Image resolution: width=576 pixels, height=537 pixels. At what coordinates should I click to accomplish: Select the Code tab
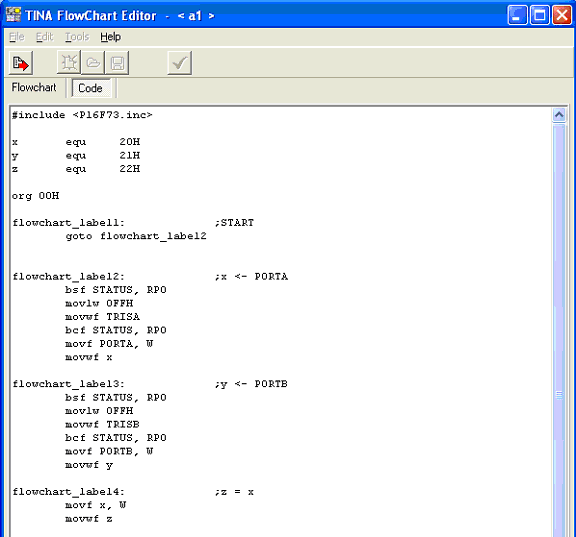pyautogui.click(x=90, y=88)
